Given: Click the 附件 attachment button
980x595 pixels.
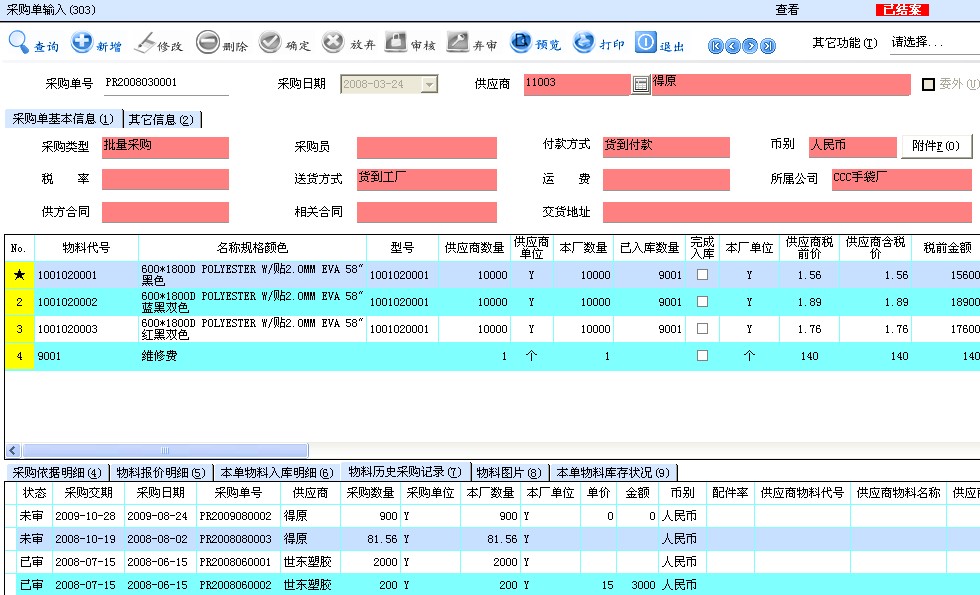Looking at the screenshot, I should 936,146.
